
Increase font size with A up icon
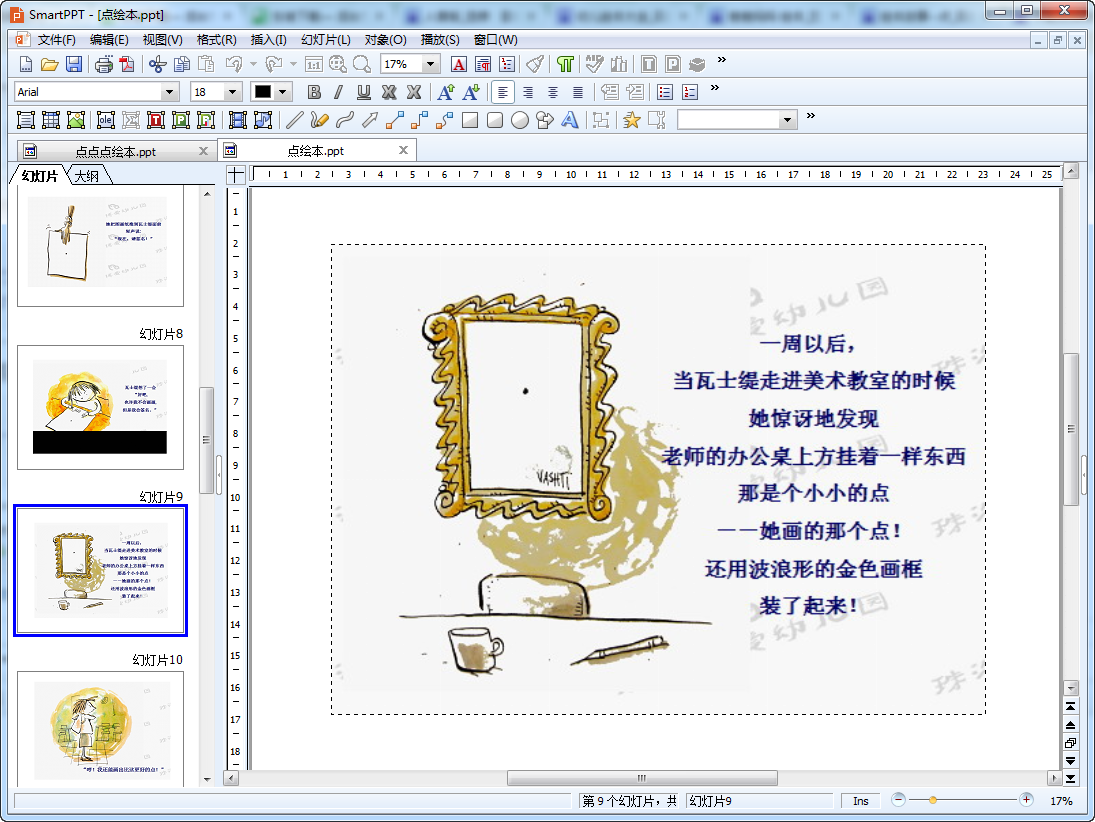446,92
